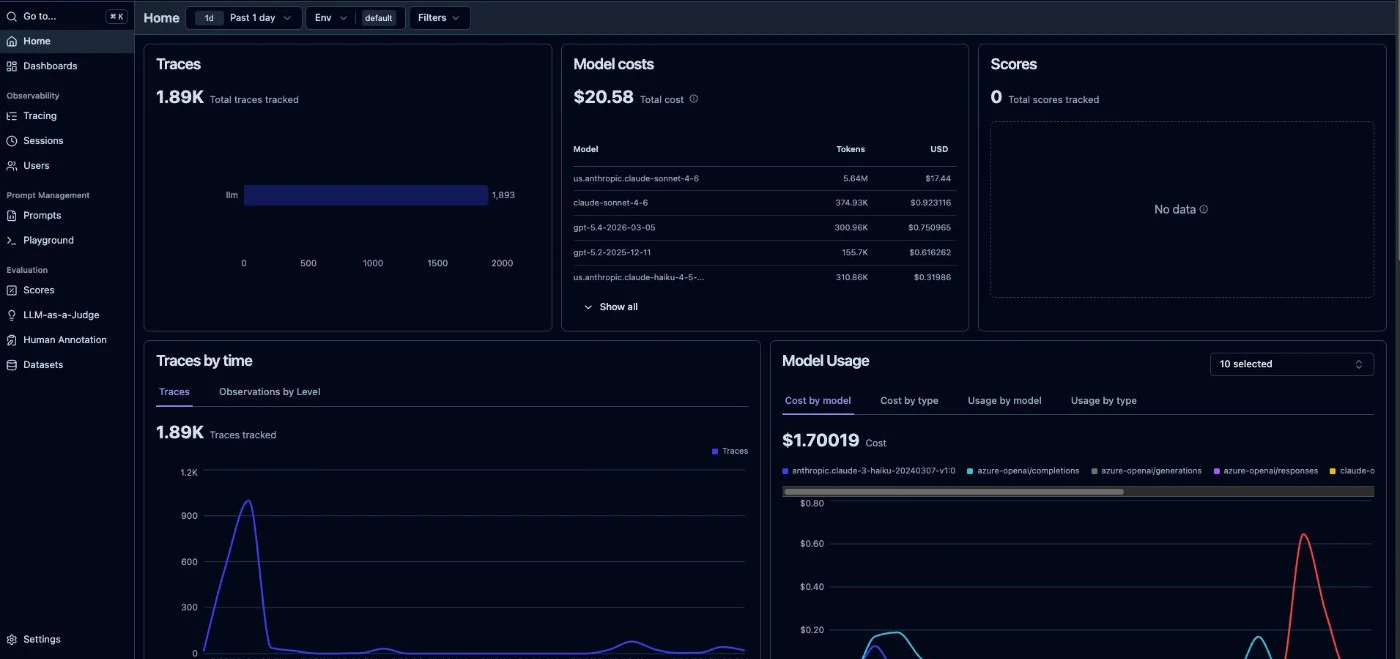The height and width of the screenshot is (659, 1400).
Task: Click the USD column header
Action: pos(939,149)
